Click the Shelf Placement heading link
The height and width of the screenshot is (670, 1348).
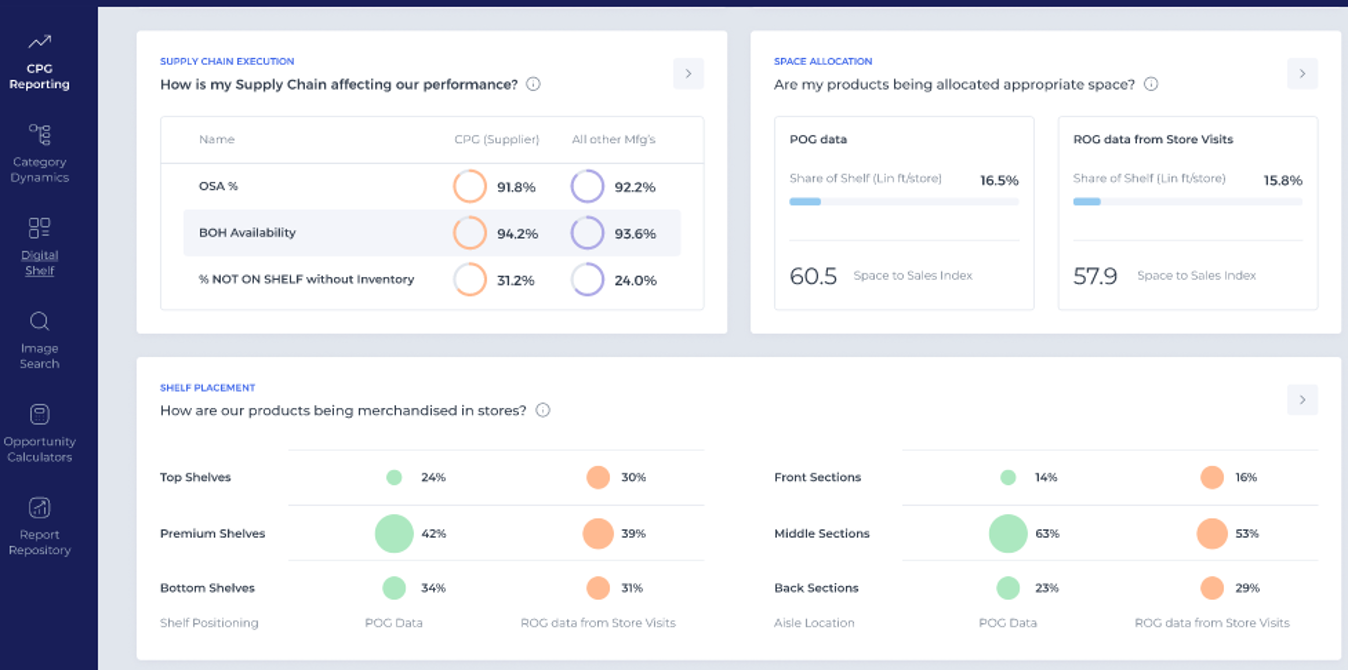pyautogui.click(x=208, y=388)
